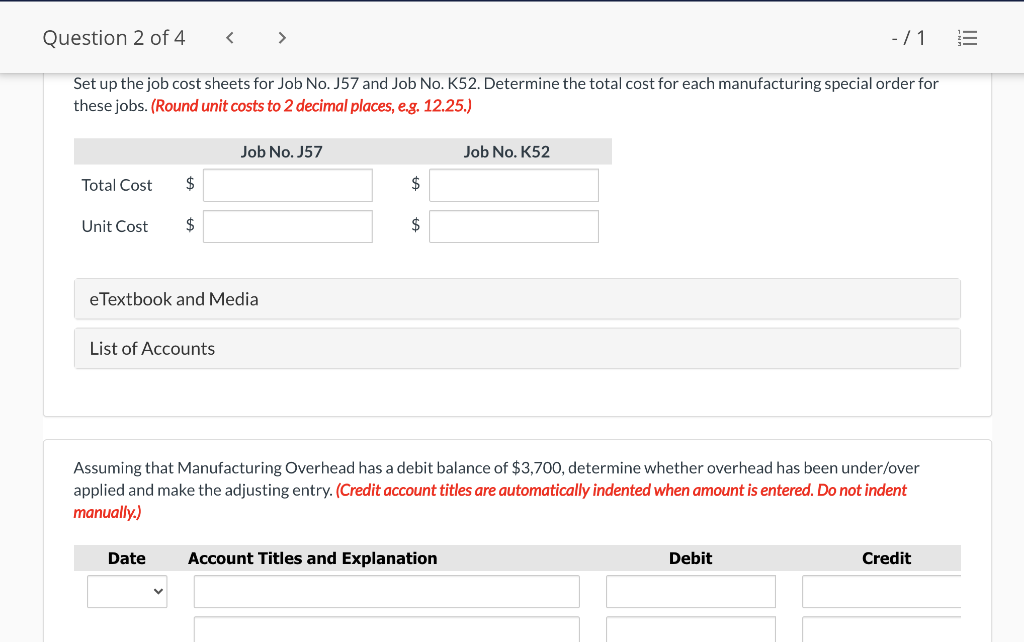Click the first Credit amount field
Viewport: 1024px width, 642px height.
tap(881, 591)
